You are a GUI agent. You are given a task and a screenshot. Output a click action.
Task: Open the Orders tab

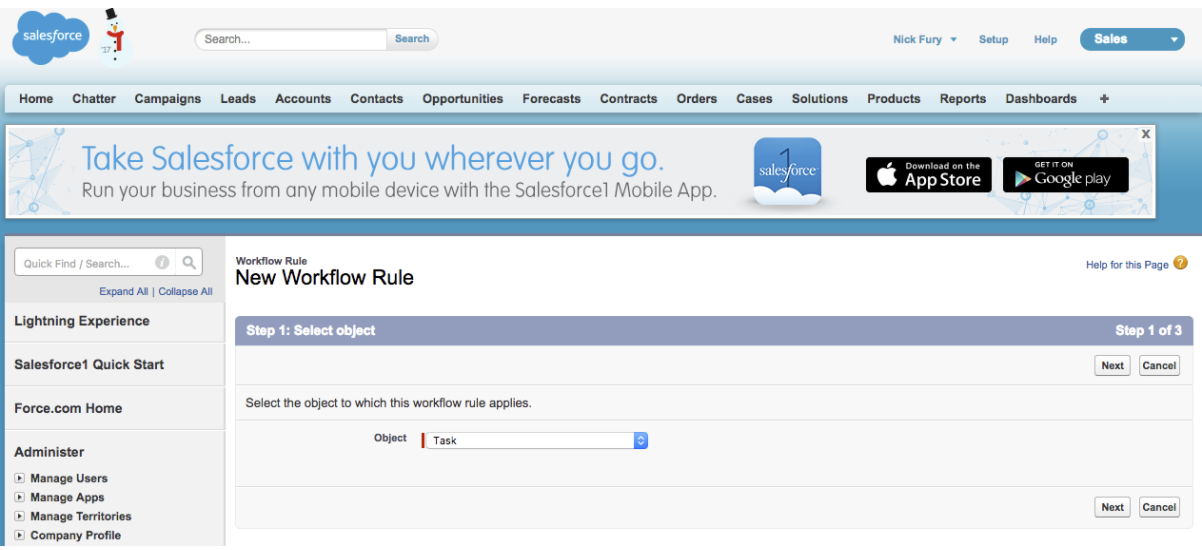tap(697, 99)
